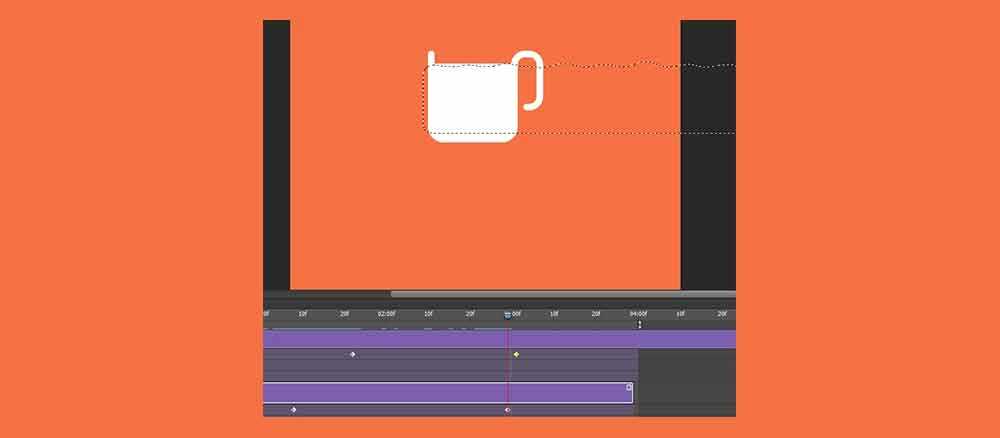Select the top purple video clip
Screen dimensions: 1000x438
[x=450, y=339]
